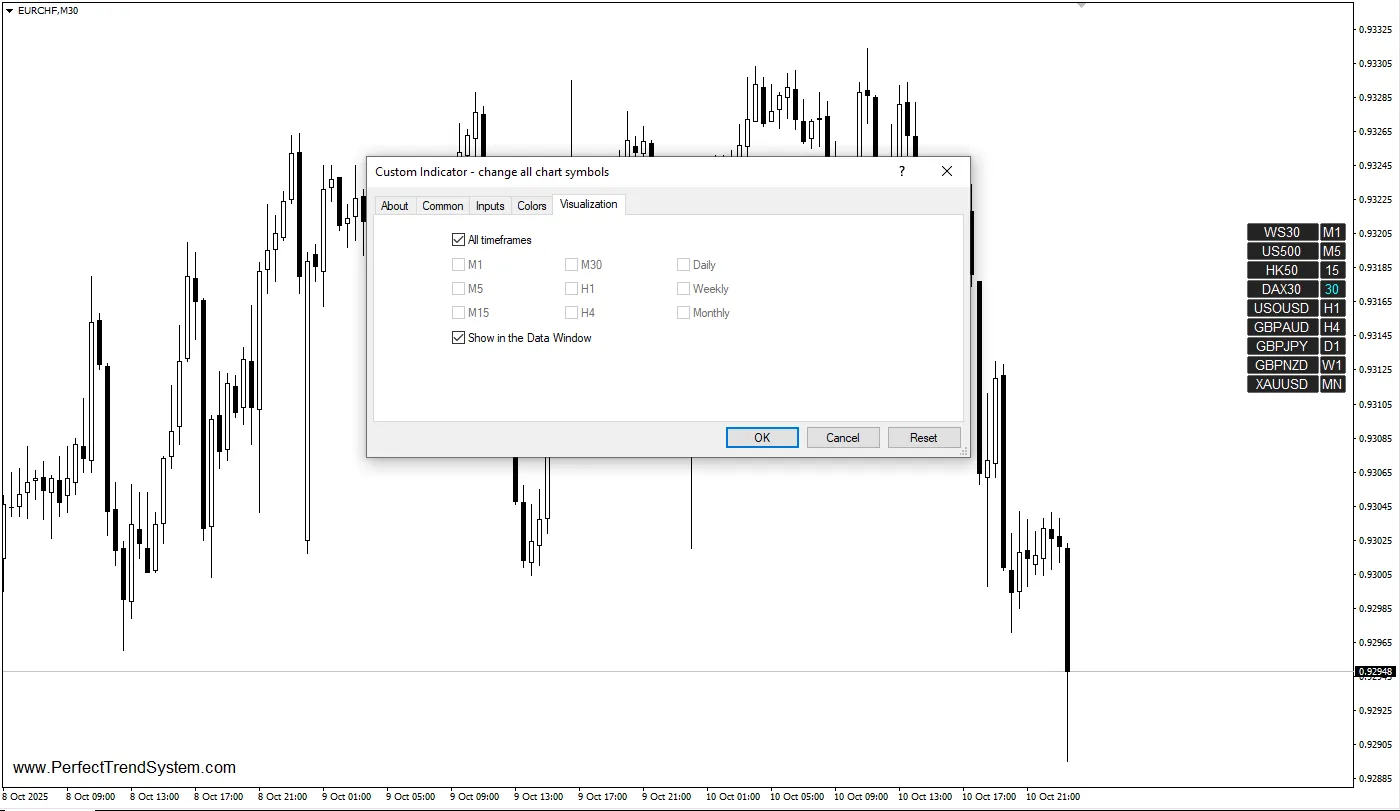Select the WS30 symbol in the panel
This screenshot has width=1400, height=811.
tap(1281, 232)
